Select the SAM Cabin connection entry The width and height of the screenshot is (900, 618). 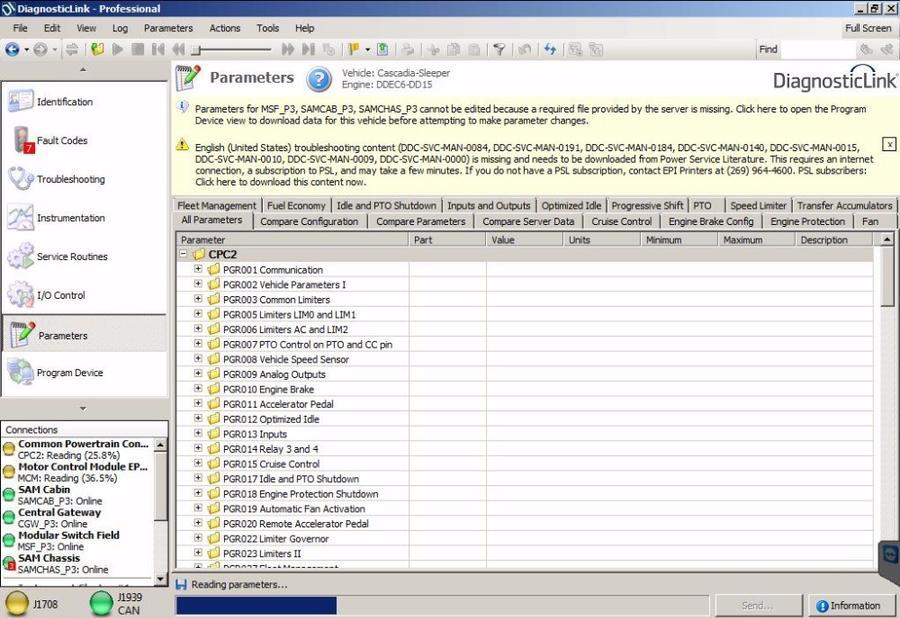77,495
